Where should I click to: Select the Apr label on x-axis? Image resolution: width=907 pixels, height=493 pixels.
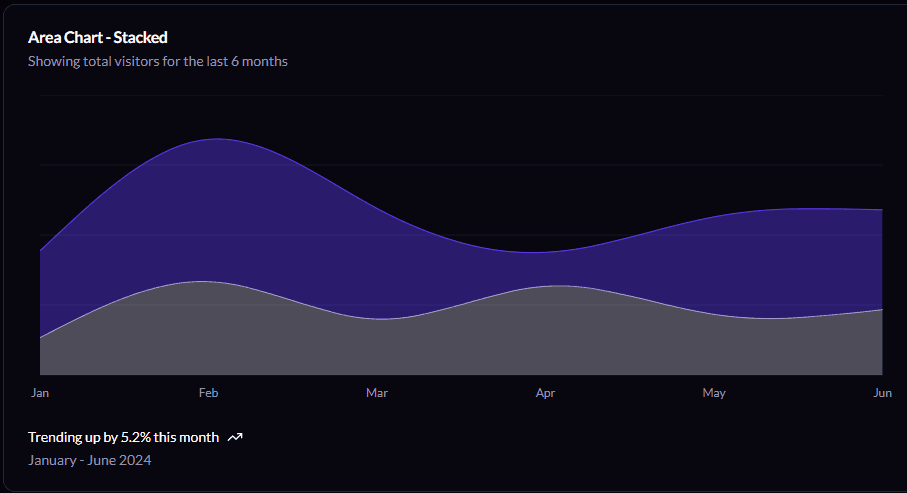tap(545, 393)
